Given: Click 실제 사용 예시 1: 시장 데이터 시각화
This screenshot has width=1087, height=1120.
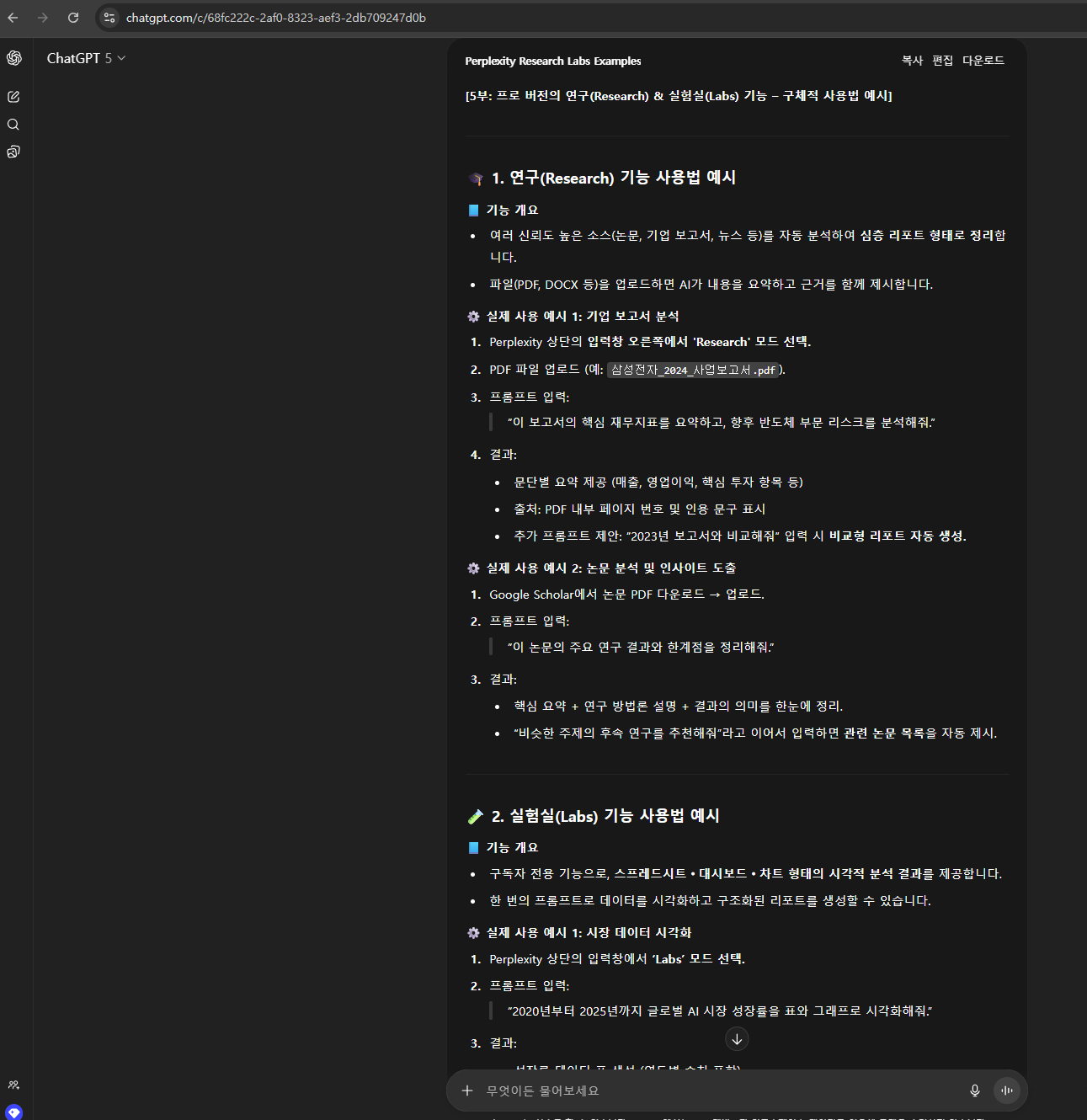Looking at the screenshot, I should 589,933.
